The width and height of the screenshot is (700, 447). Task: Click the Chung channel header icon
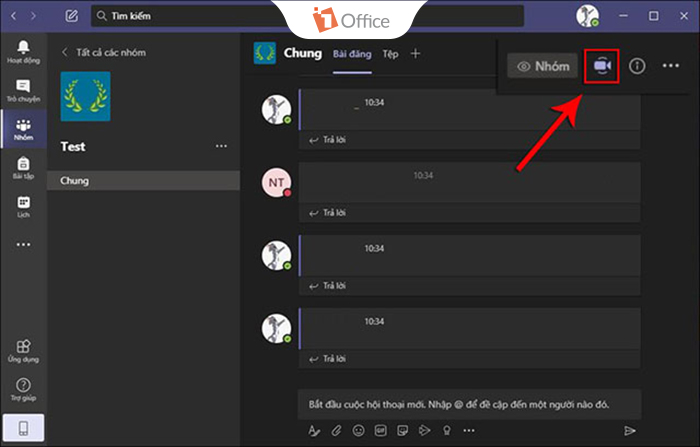tap(265, 53)
